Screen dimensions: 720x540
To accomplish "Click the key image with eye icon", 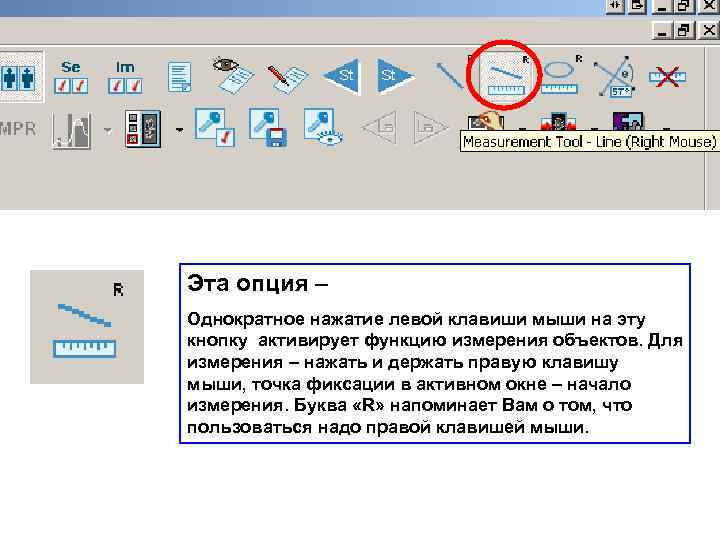I will pyautogui.click(x=323, y=127).
